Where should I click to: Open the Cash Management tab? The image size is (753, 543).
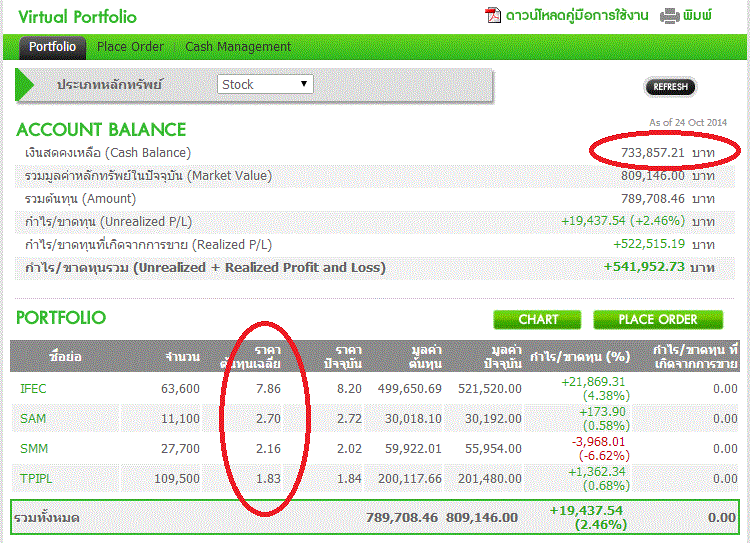(x=238, y=47)
